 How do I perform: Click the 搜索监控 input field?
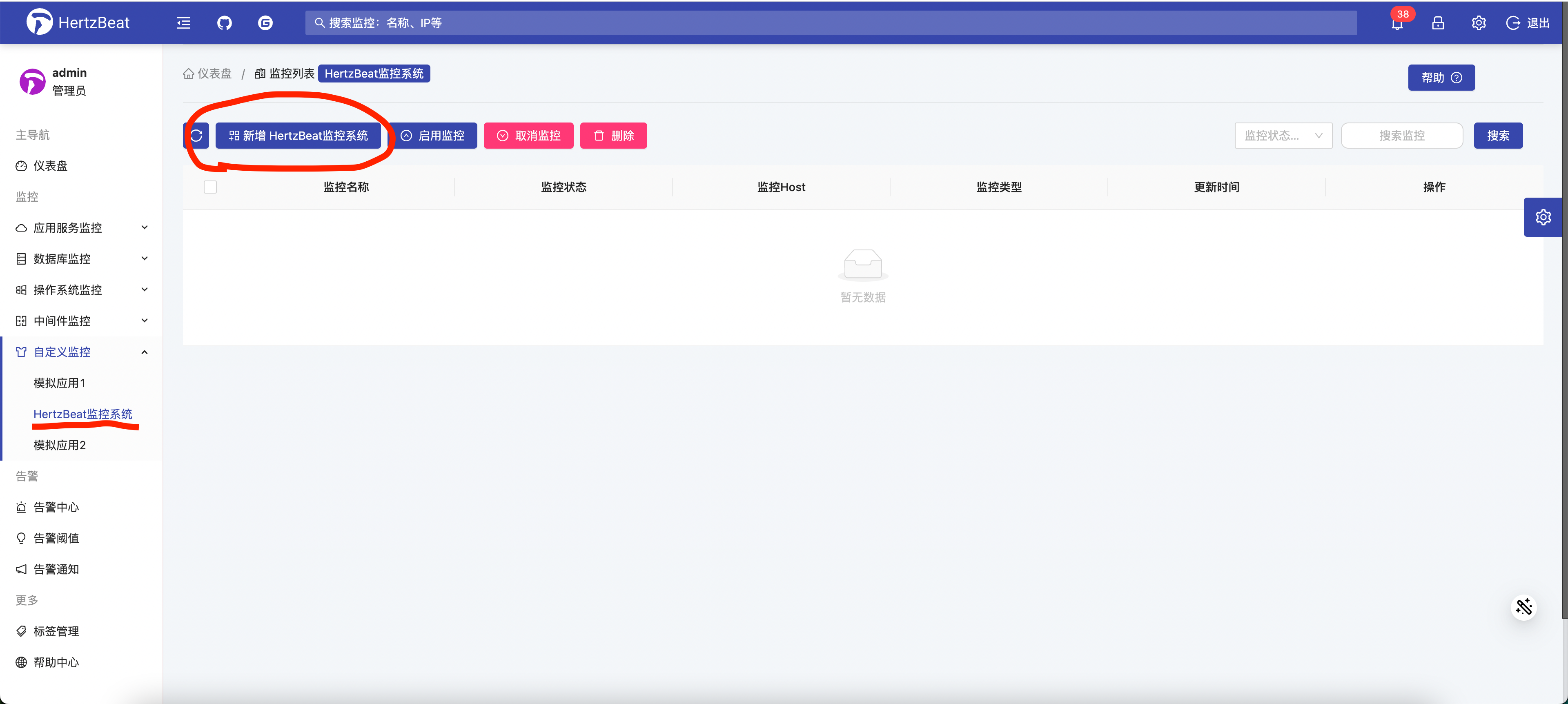tap(1401, 136)
